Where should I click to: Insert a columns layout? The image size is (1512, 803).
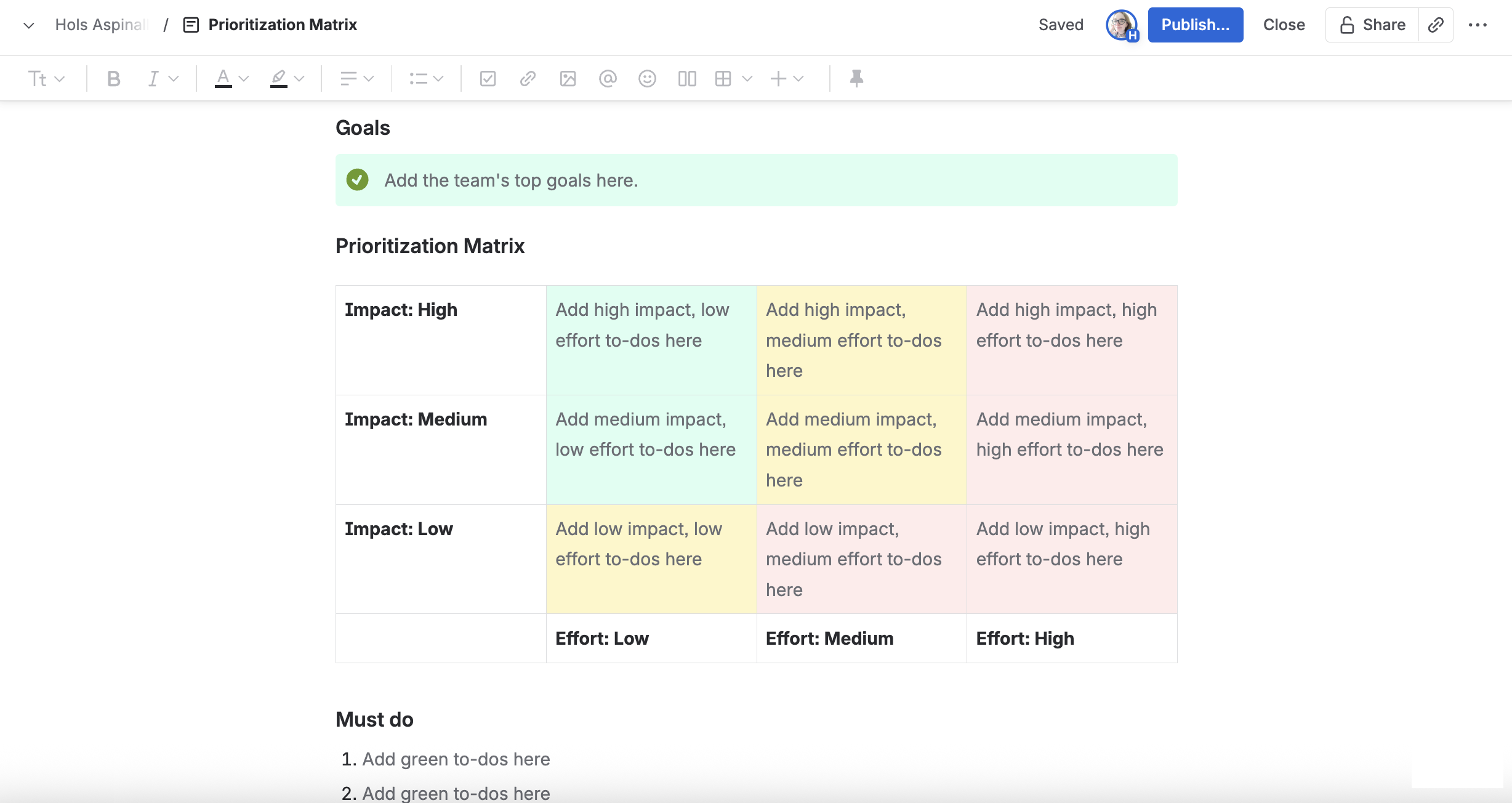[686, 78]
